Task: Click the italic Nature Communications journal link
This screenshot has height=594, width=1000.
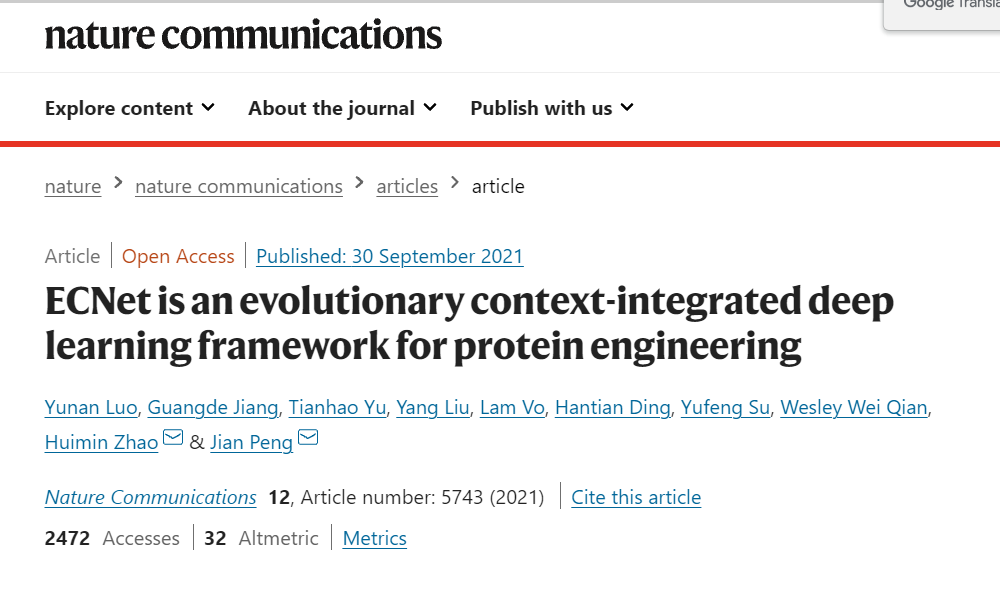Action: tap(151, 497)
